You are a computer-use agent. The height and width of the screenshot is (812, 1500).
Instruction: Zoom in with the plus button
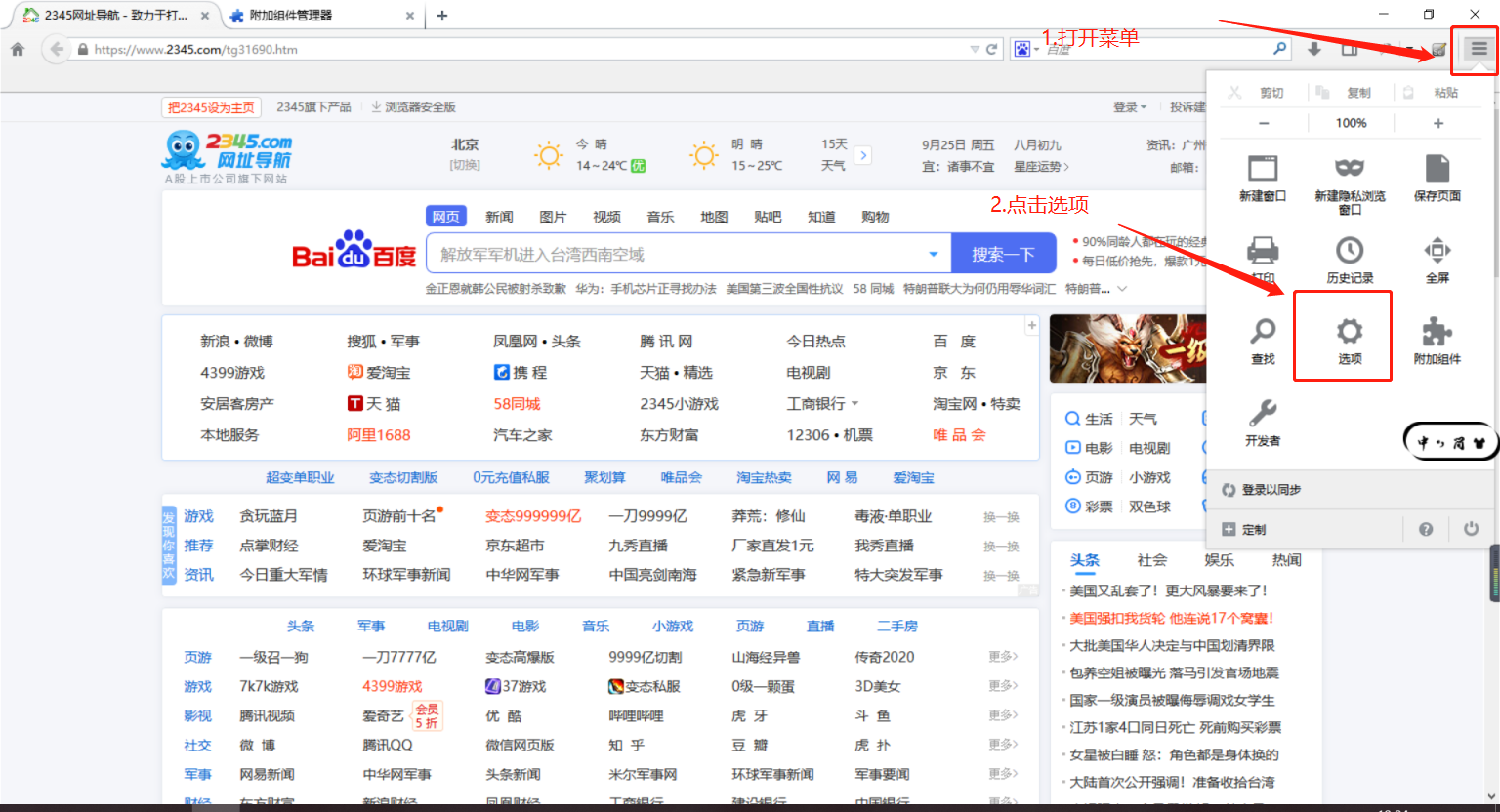click(1437, 123)
